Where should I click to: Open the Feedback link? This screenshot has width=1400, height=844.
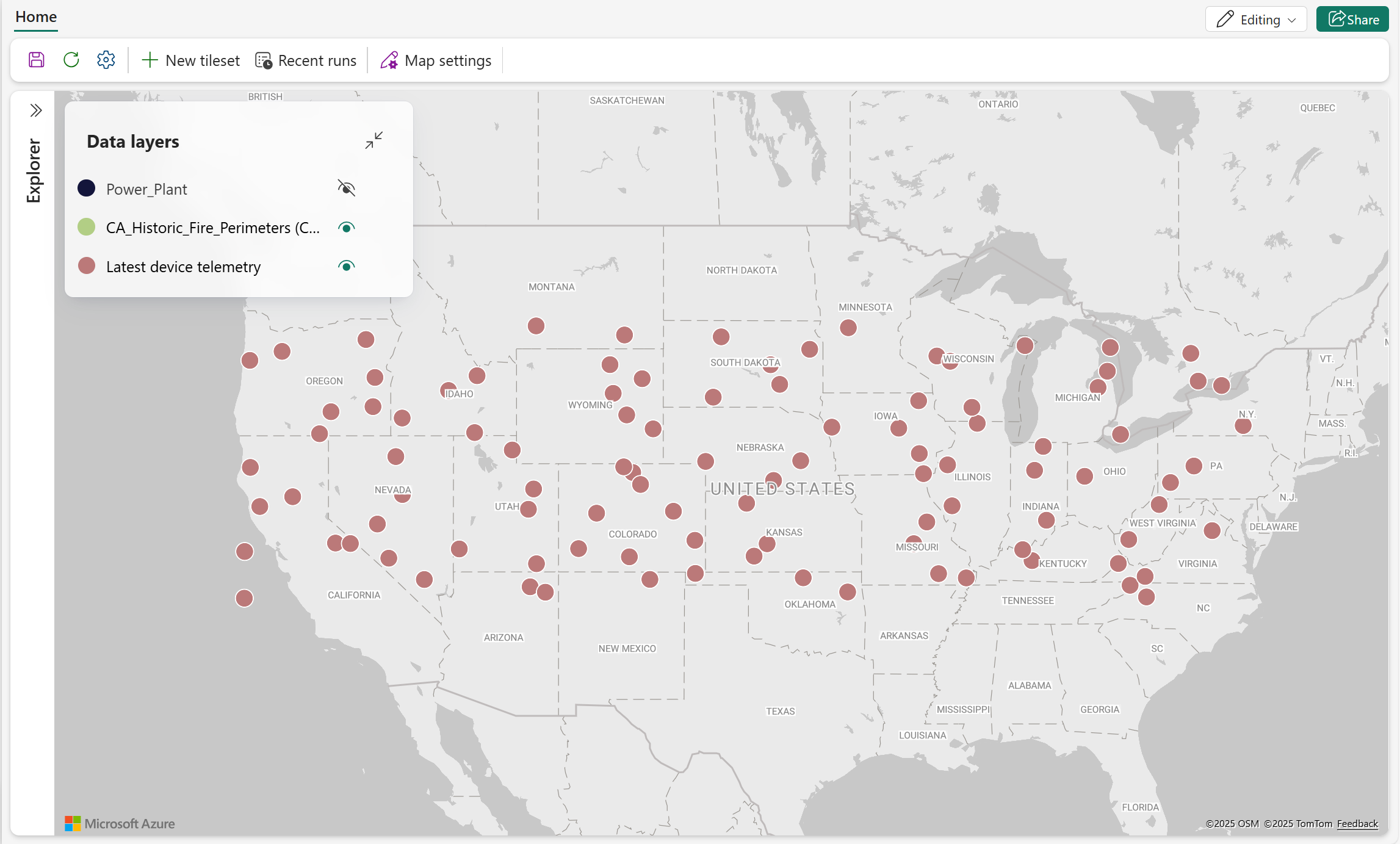pyautogui.click(x=1357, y=823)
